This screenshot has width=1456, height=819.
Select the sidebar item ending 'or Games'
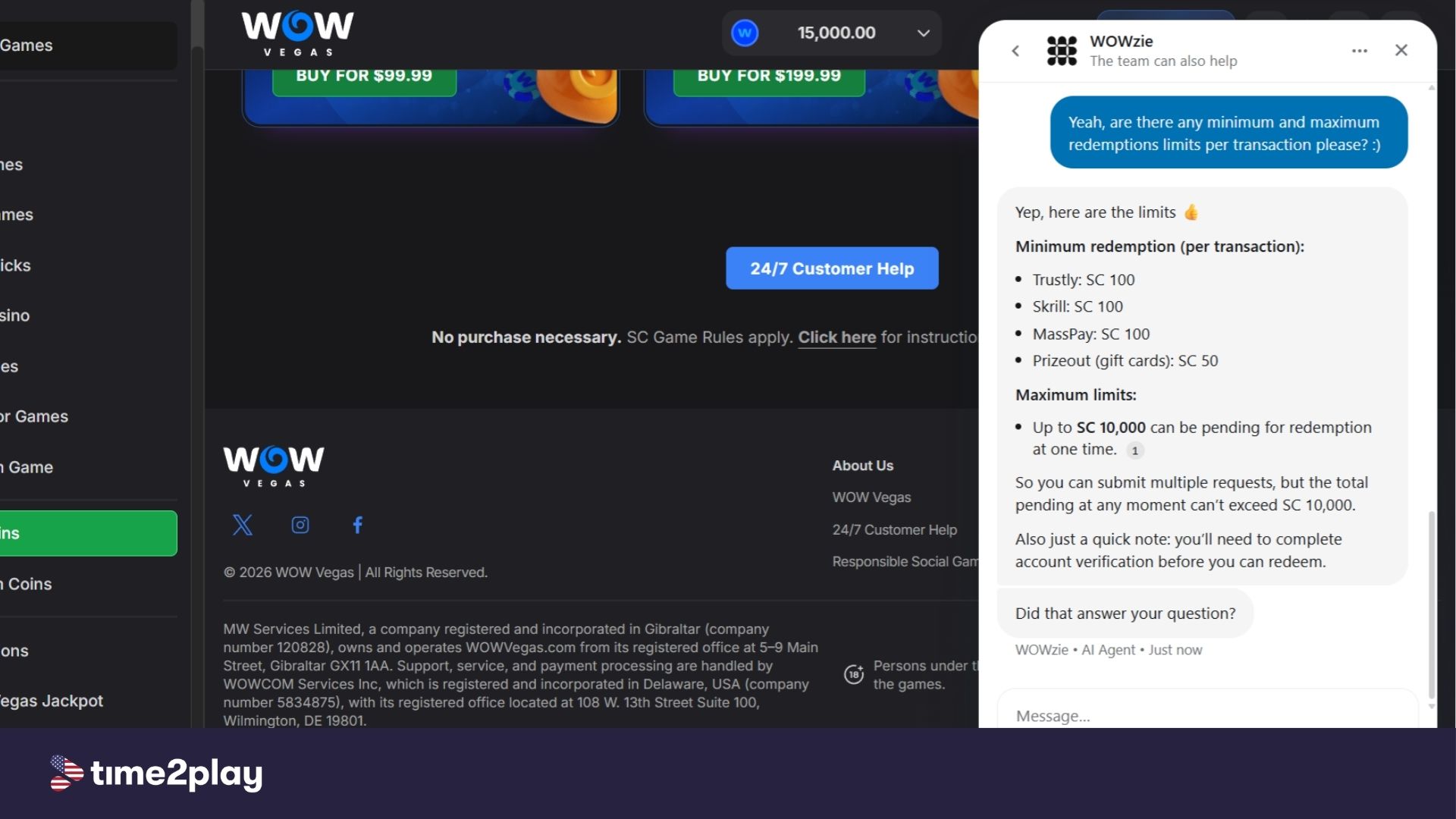[x=89, y=416]
